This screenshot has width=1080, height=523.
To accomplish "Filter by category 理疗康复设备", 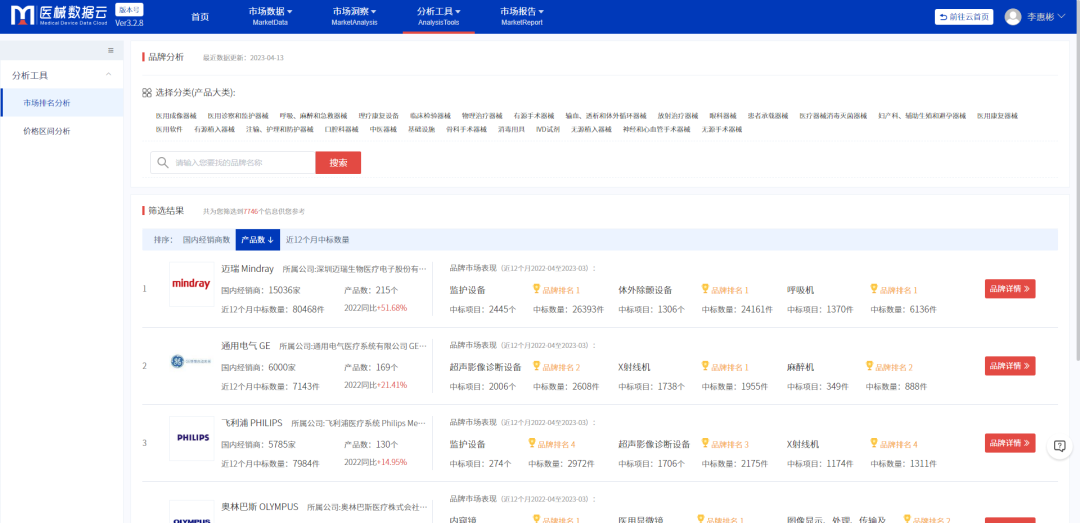I will point(379,116).
